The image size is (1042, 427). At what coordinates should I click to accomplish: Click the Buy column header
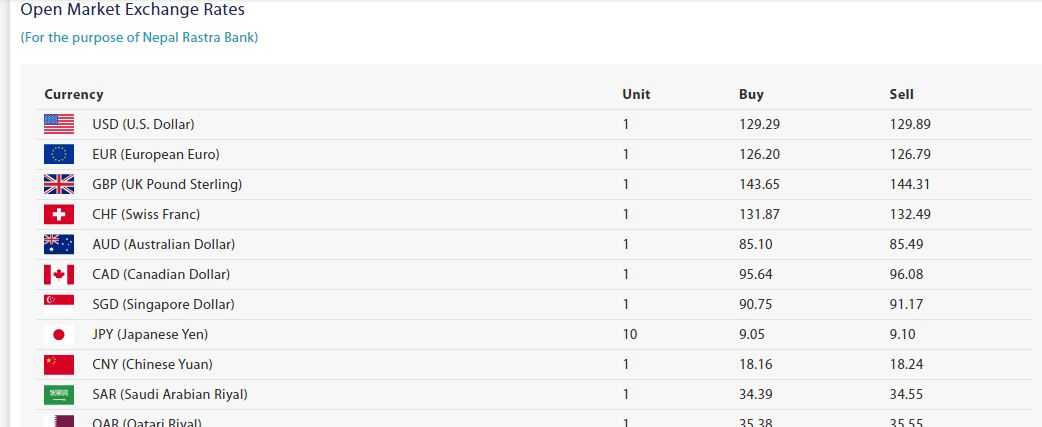pyautogui.click(x=751, y=94)
